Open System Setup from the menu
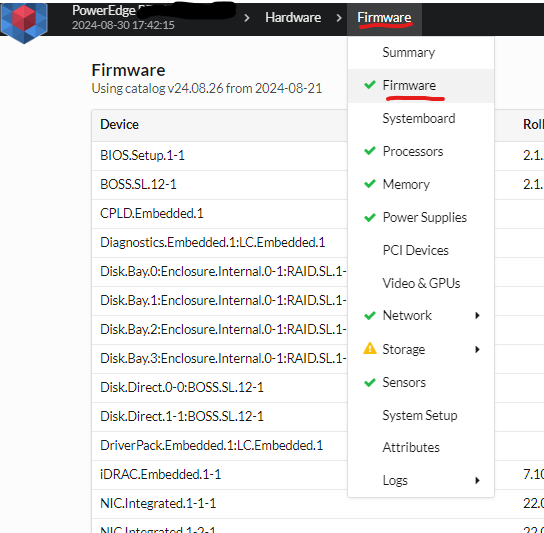The height and width of the screenshot is (533, 544). tap(421, 415)
